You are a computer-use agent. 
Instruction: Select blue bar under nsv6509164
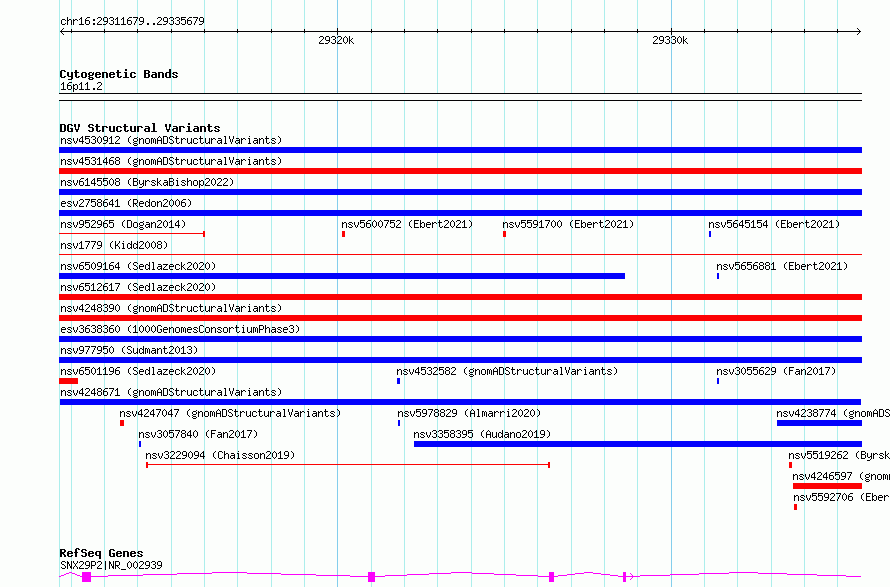342,276
